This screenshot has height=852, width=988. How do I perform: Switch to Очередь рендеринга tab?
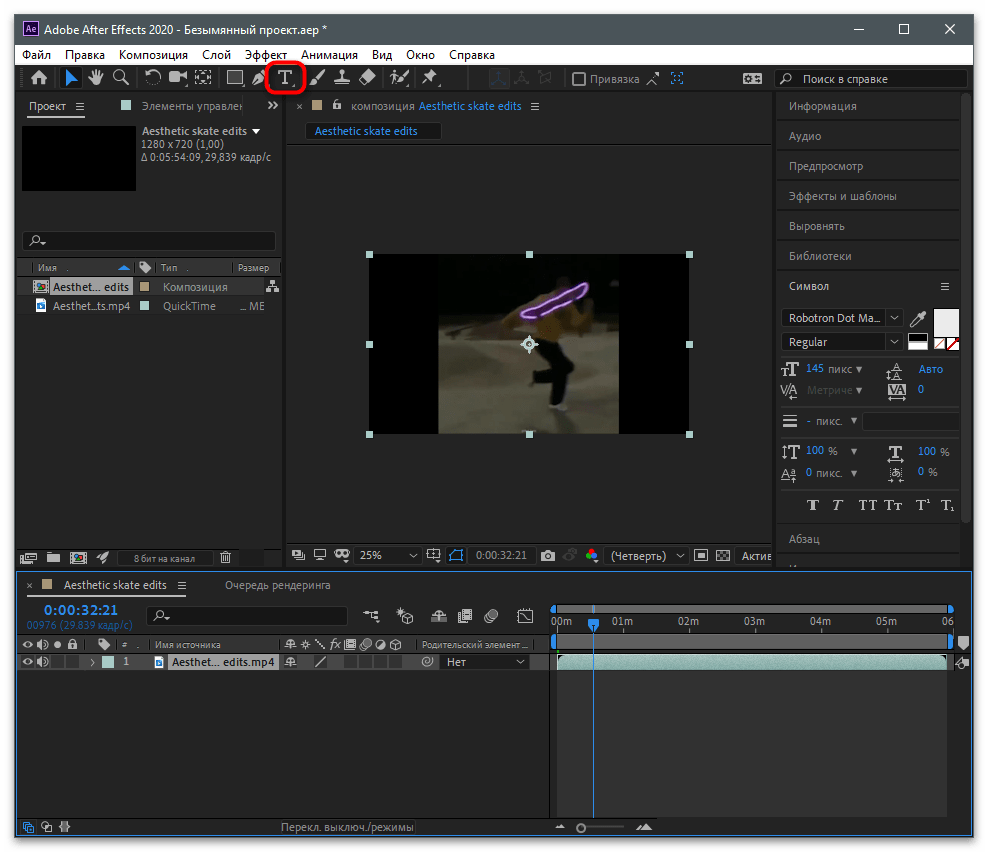pos(277,585)
